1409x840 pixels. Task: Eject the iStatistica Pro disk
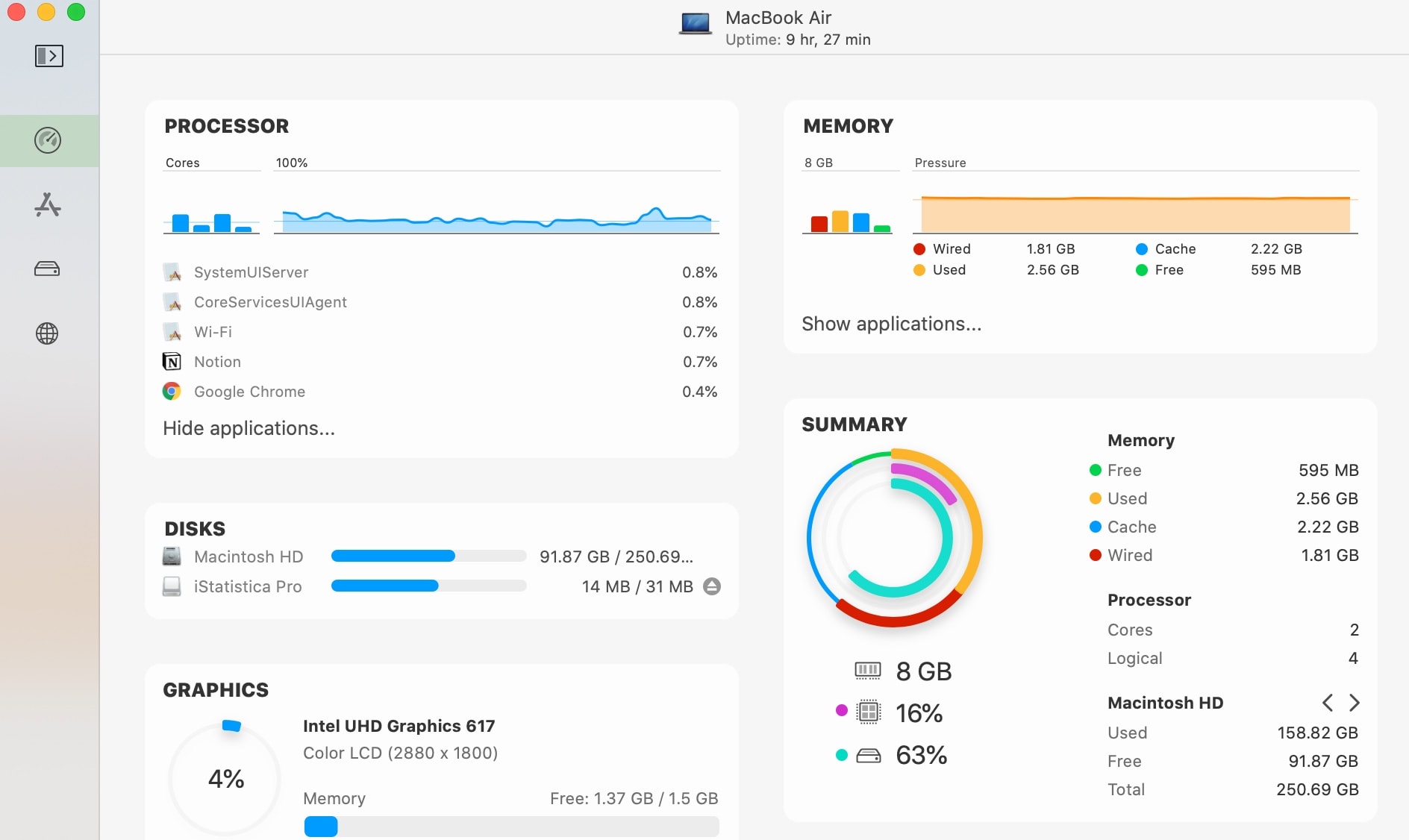[712, 586]
